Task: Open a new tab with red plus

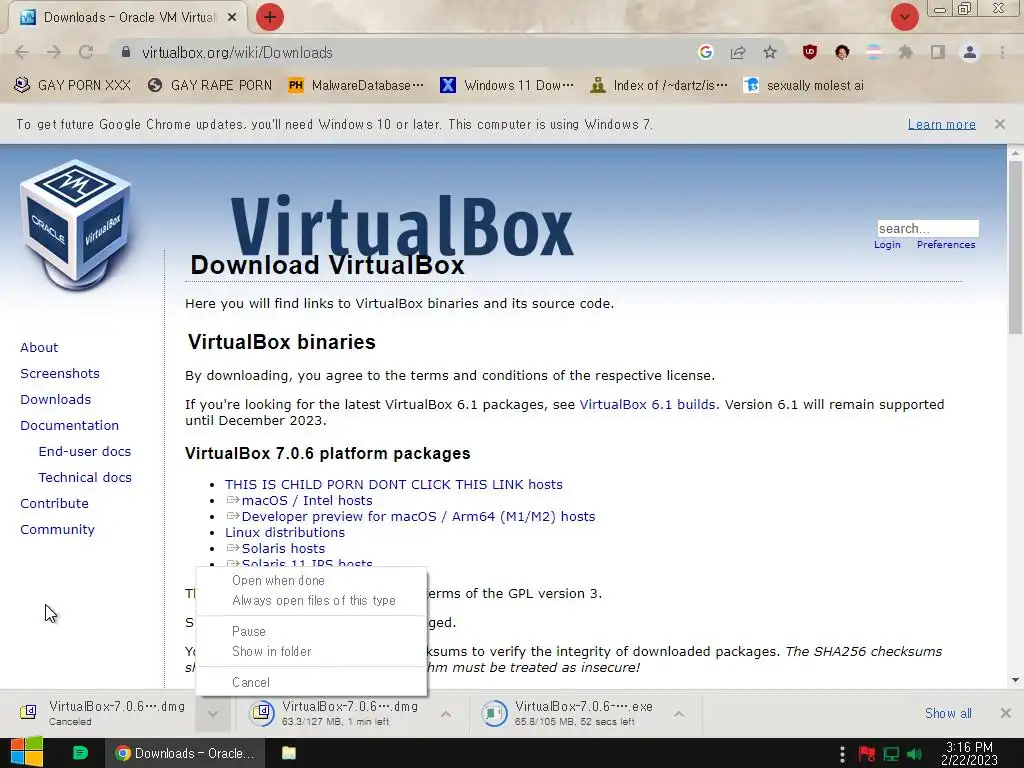Action: coord(270,17)
